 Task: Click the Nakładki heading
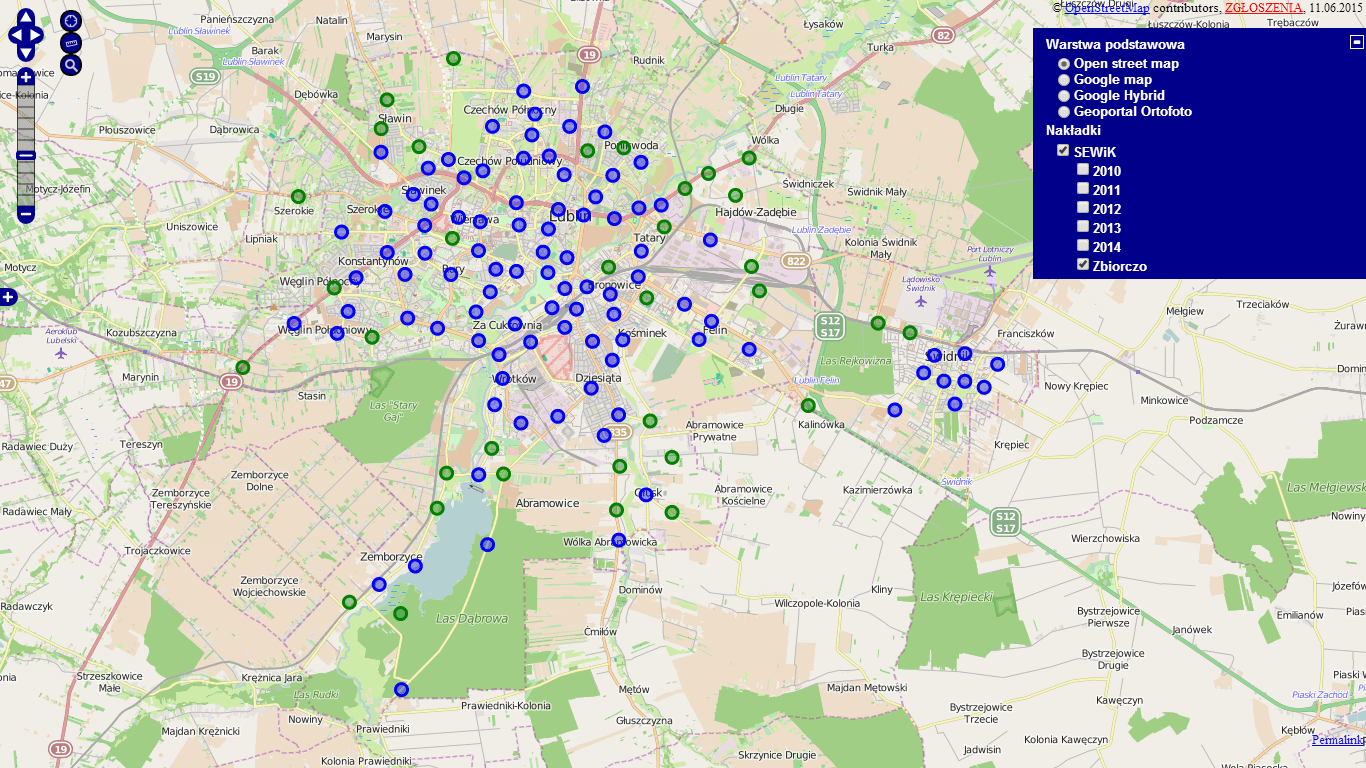pyautogui.click(x=1073, y=131)
